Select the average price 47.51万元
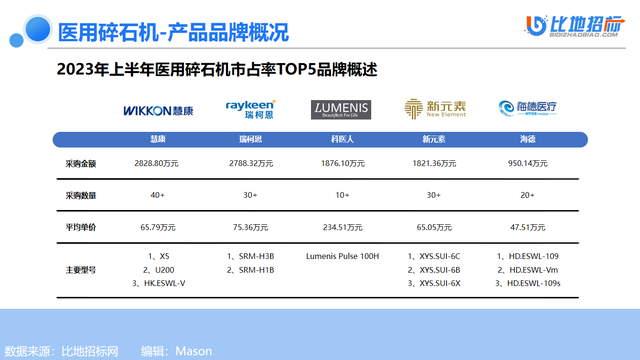 [x=527, y=227]
